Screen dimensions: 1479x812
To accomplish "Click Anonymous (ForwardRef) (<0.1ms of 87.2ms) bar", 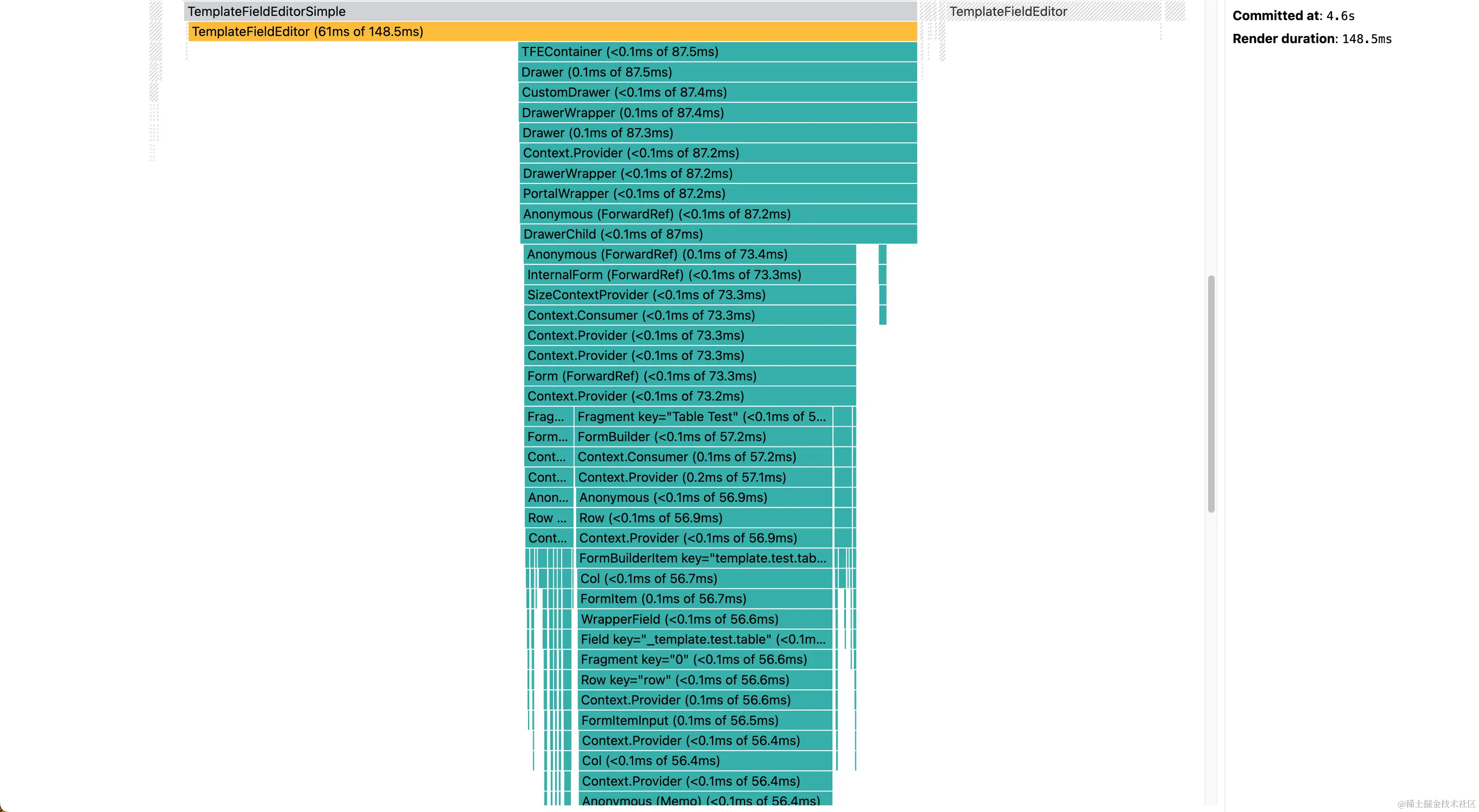I will click(x=718, y=214).
